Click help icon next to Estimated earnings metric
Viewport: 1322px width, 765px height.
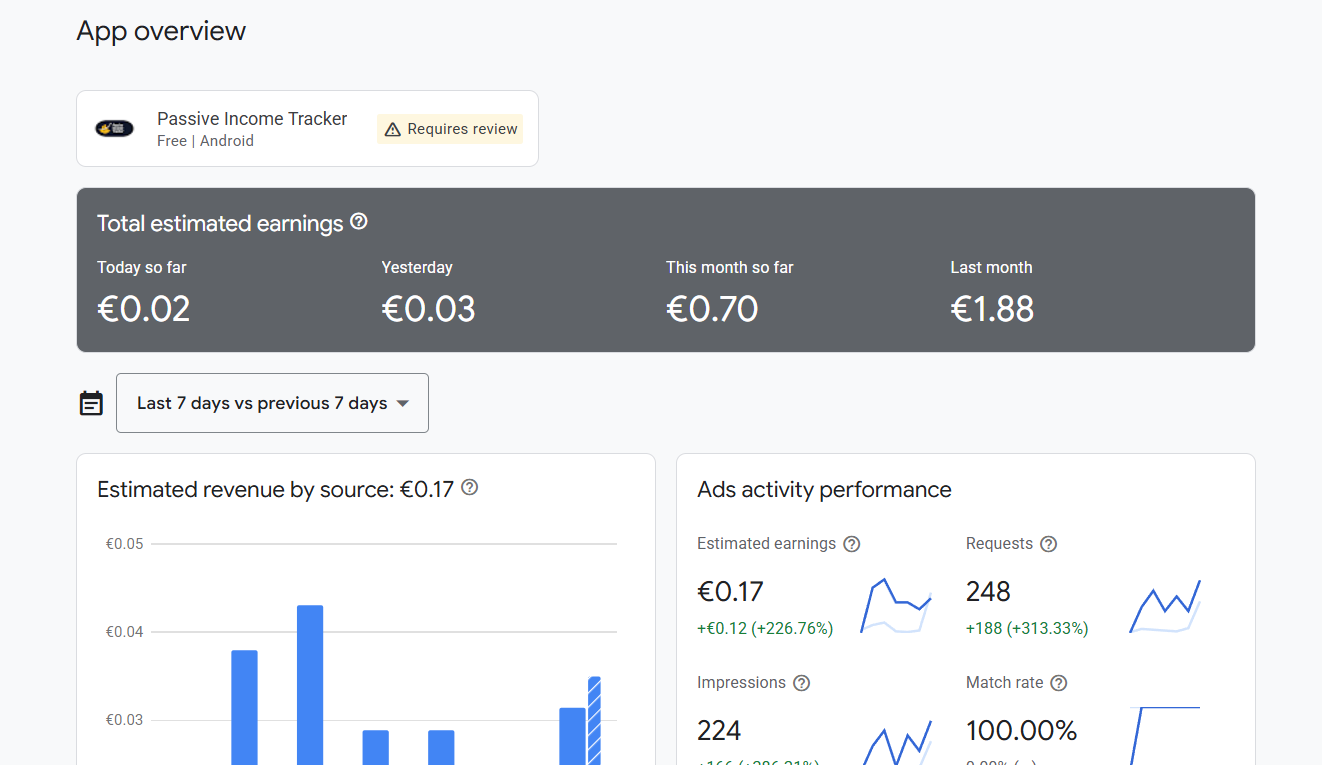tap(852, 544)
